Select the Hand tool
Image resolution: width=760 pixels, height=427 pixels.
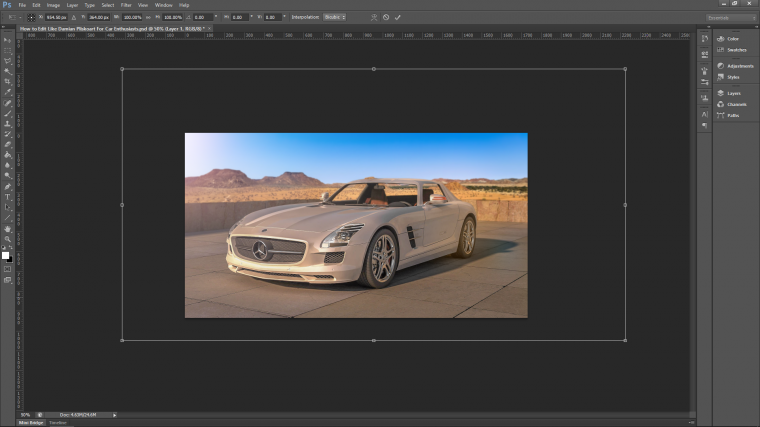[x=7, y=228]
